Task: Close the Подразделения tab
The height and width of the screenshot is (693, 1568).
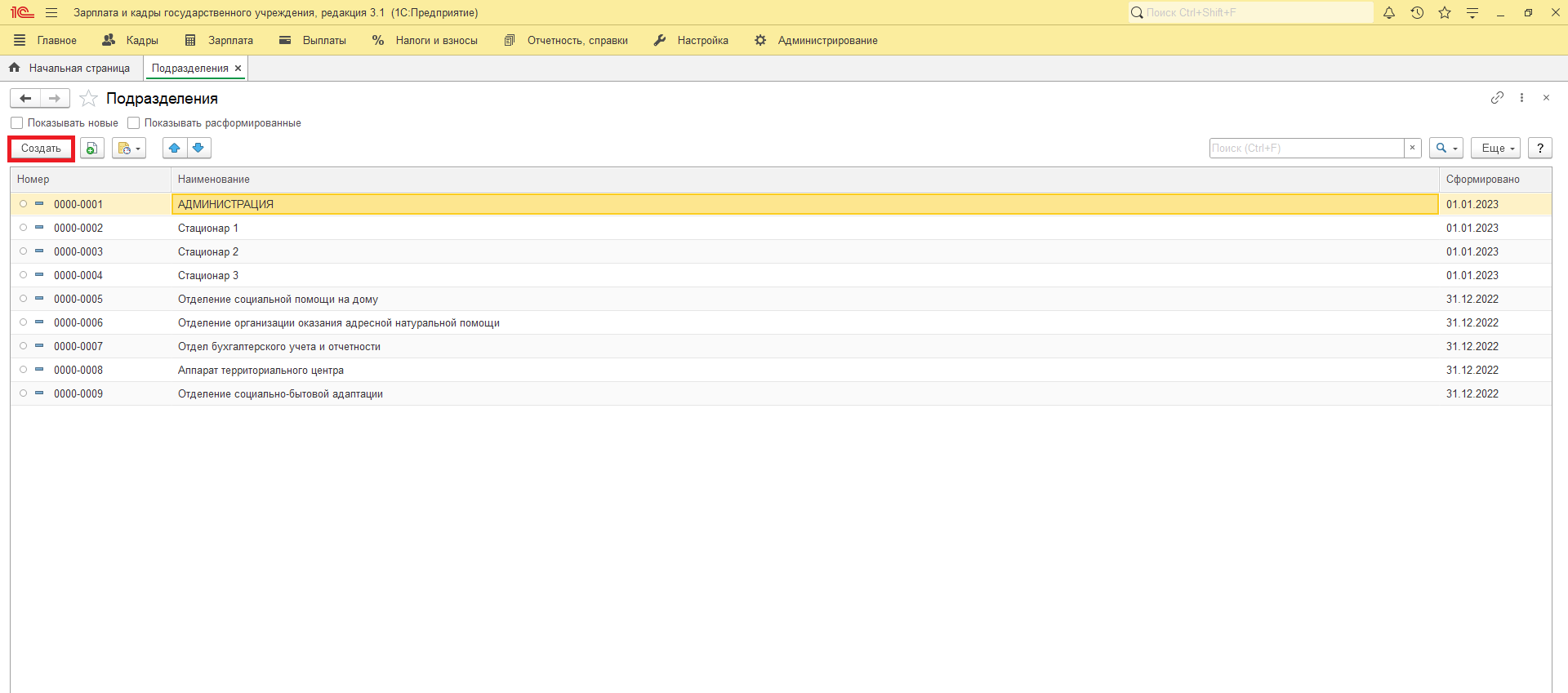Action: click(238, 69)
